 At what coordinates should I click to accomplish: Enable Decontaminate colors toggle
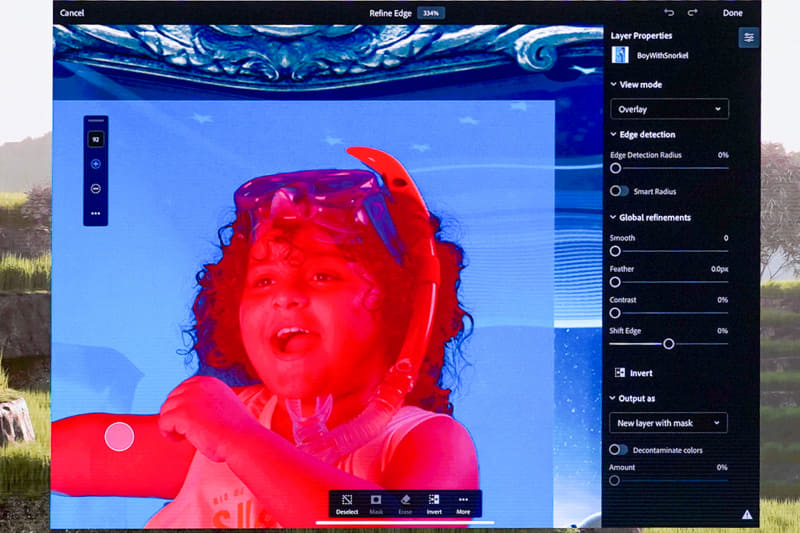(x=618, y=450)
